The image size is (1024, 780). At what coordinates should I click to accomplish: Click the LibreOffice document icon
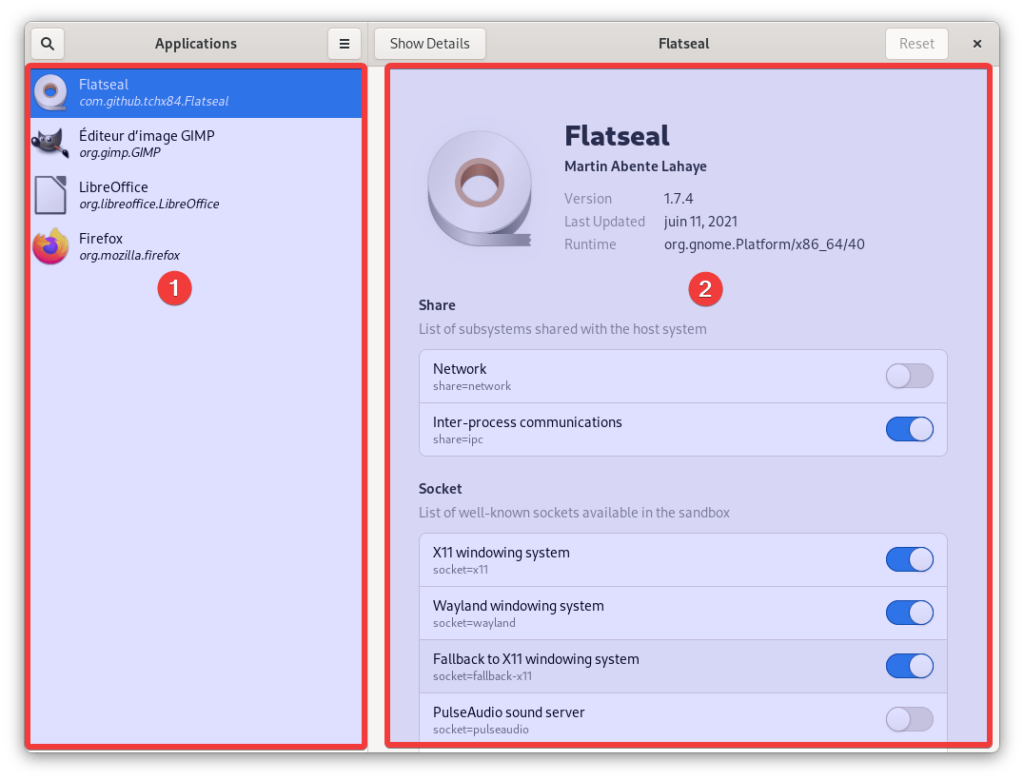click(x=51, y=195)
